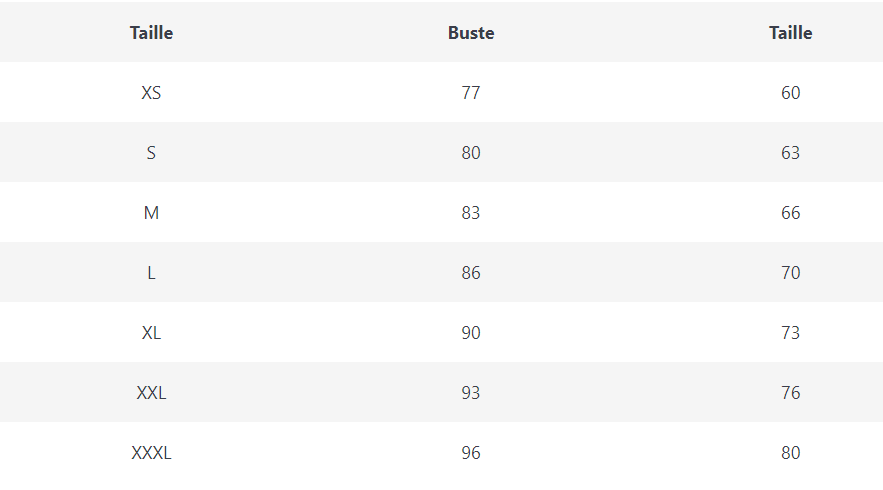The height and width of the screenshot is (490, 883).
Task: Click bust value 80 in the S row
Action: (471, 153)
